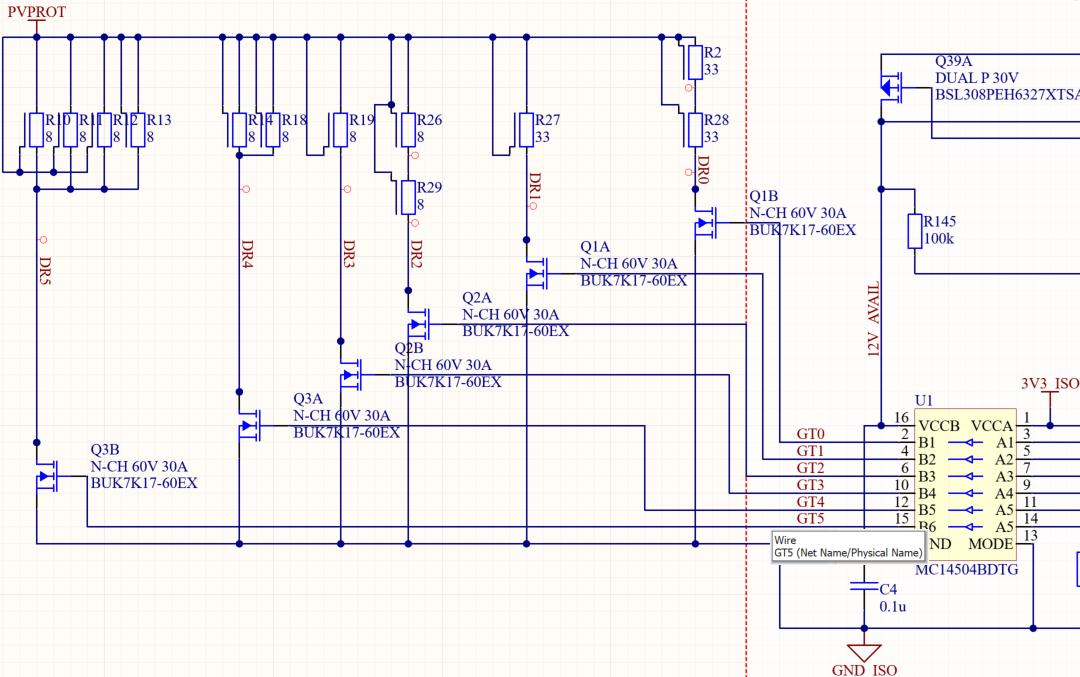The image size is (1080, 677).
Task: Click the U1 designator text
Action: [924, 401]
